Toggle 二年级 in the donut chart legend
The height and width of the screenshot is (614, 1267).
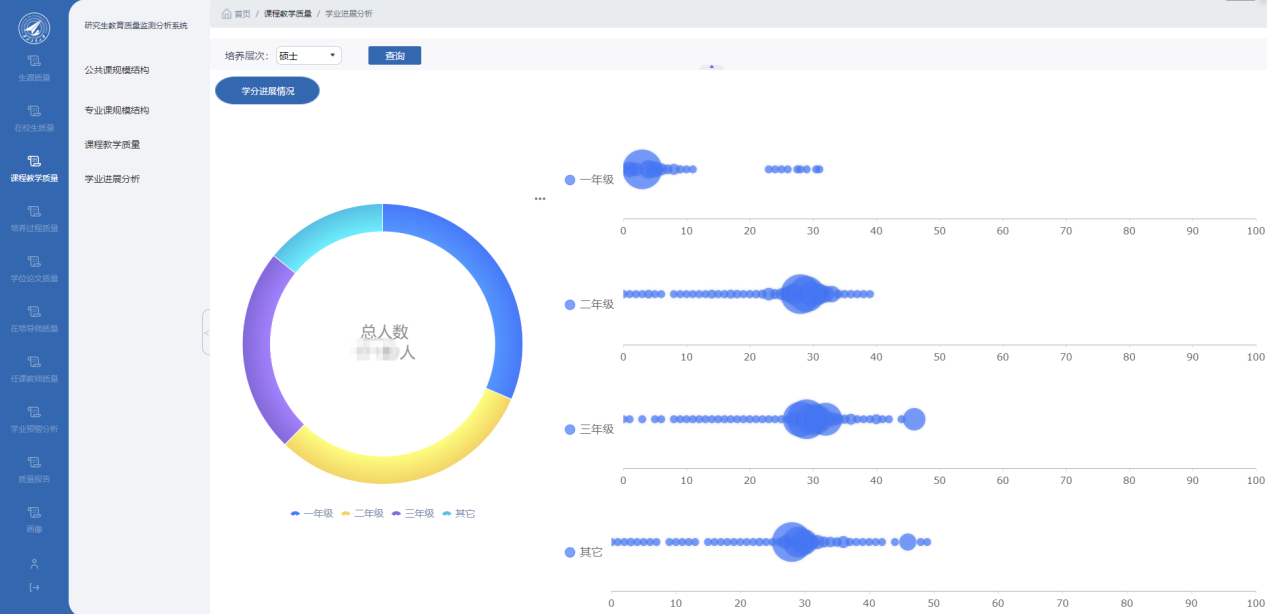(362, 513)
